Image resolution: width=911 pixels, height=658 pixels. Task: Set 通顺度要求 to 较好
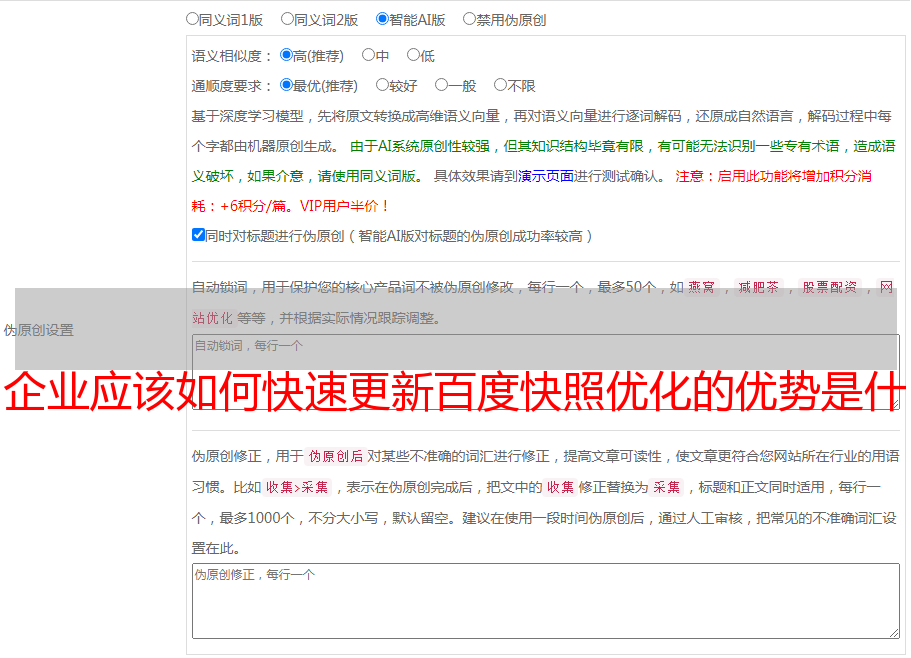click(382, 86)
